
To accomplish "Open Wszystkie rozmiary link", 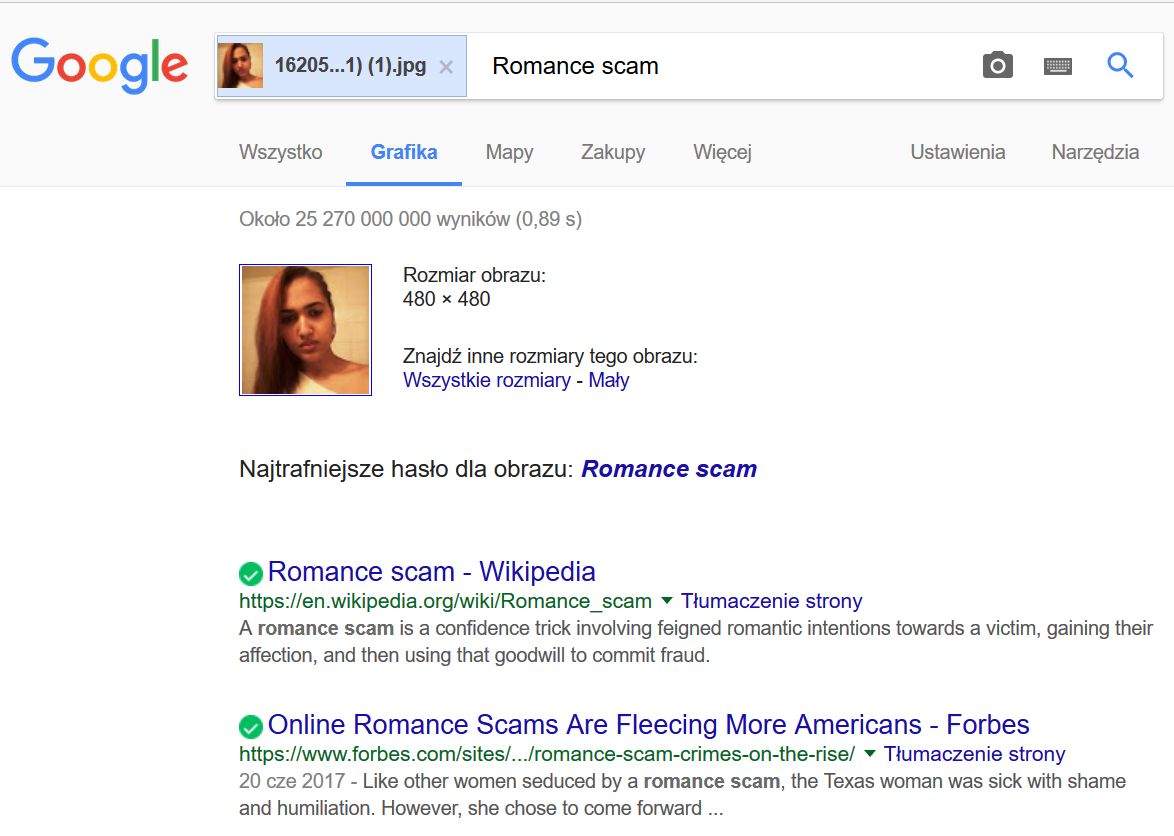I will [487, 380].
